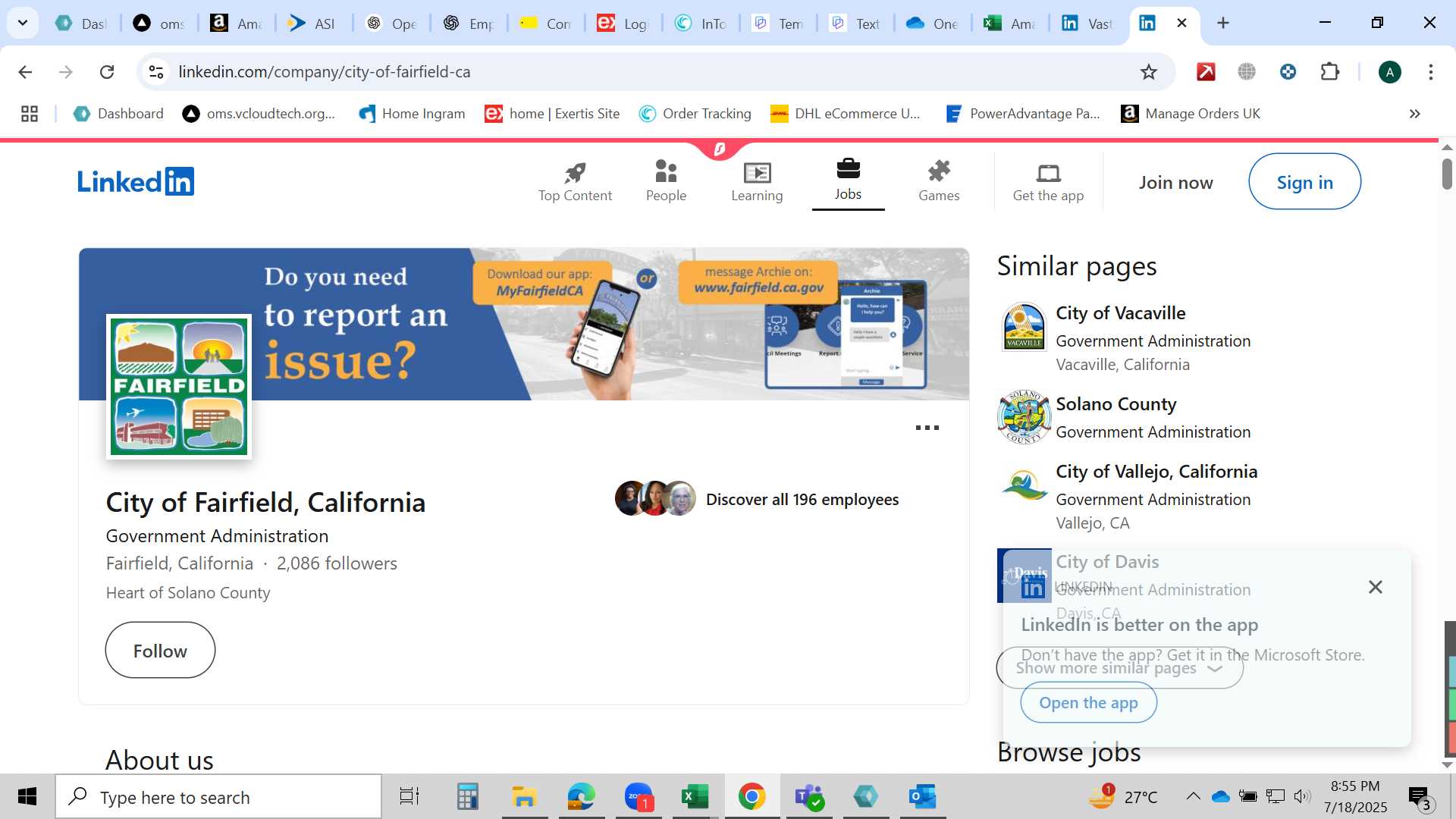Screen dimensions: 1456x819
Task: Open home | Exertis Site bookmark
Action: pyautogui.click(x=552, y=114)
